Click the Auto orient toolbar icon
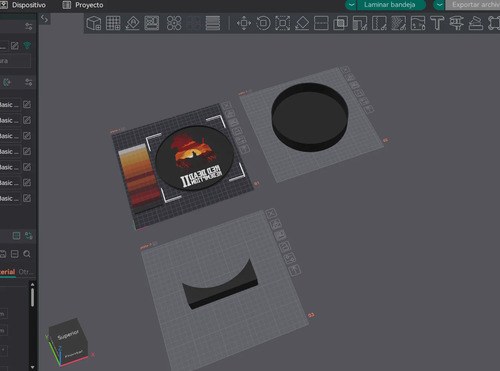Screen dimensions: 500x371 pyautogui.click(x=132, y=23)
